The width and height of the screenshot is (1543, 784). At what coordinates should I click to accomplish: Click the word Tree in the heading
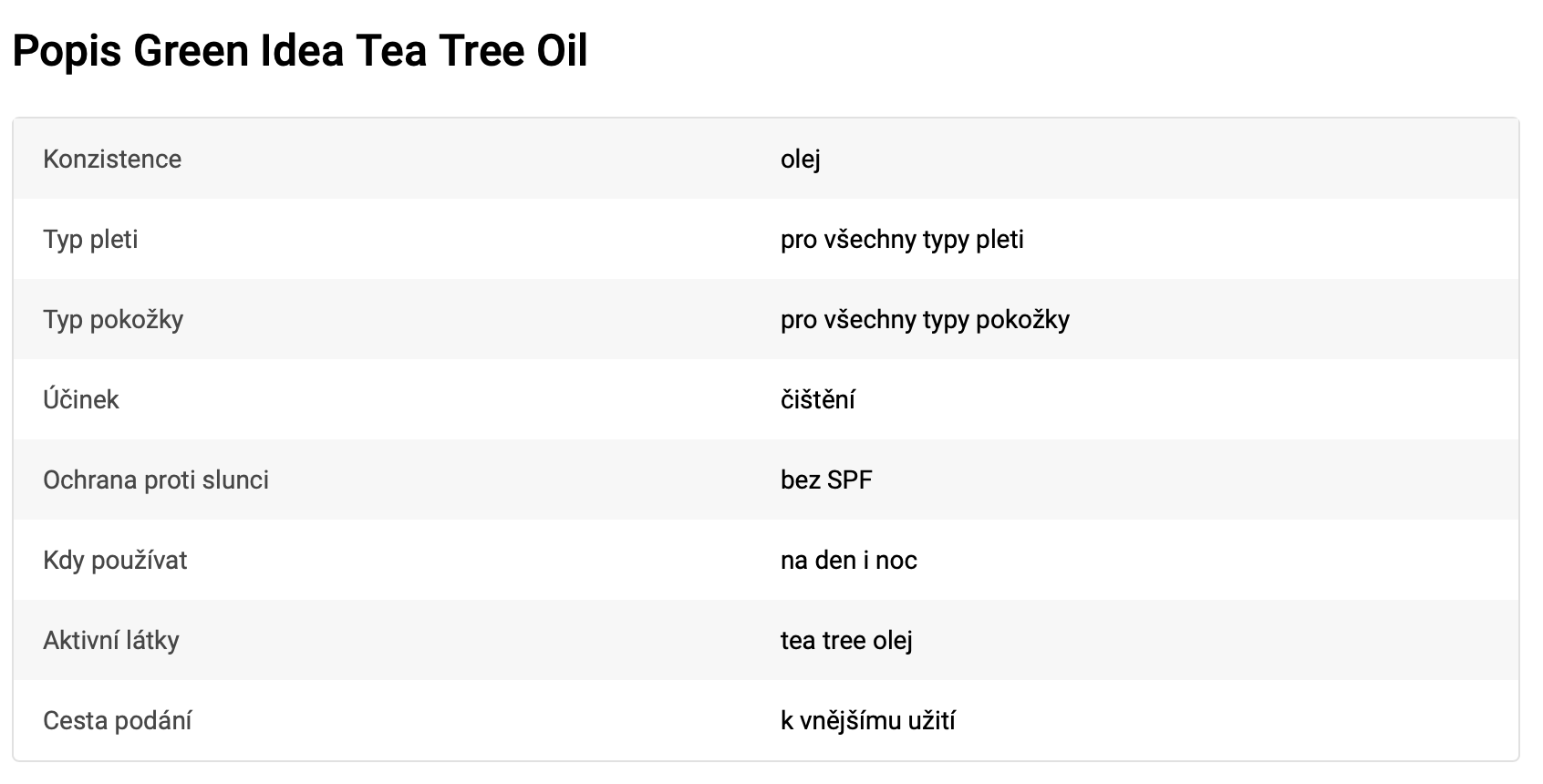click(481, 51)
